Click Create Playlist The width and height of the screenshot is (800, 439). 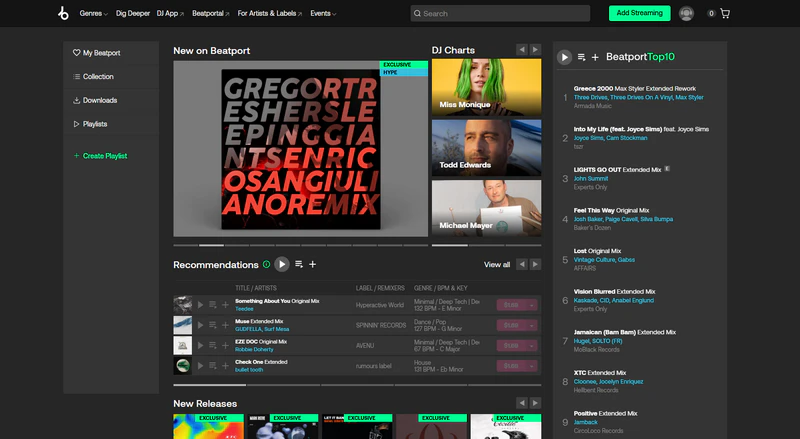tap(101, 156)
